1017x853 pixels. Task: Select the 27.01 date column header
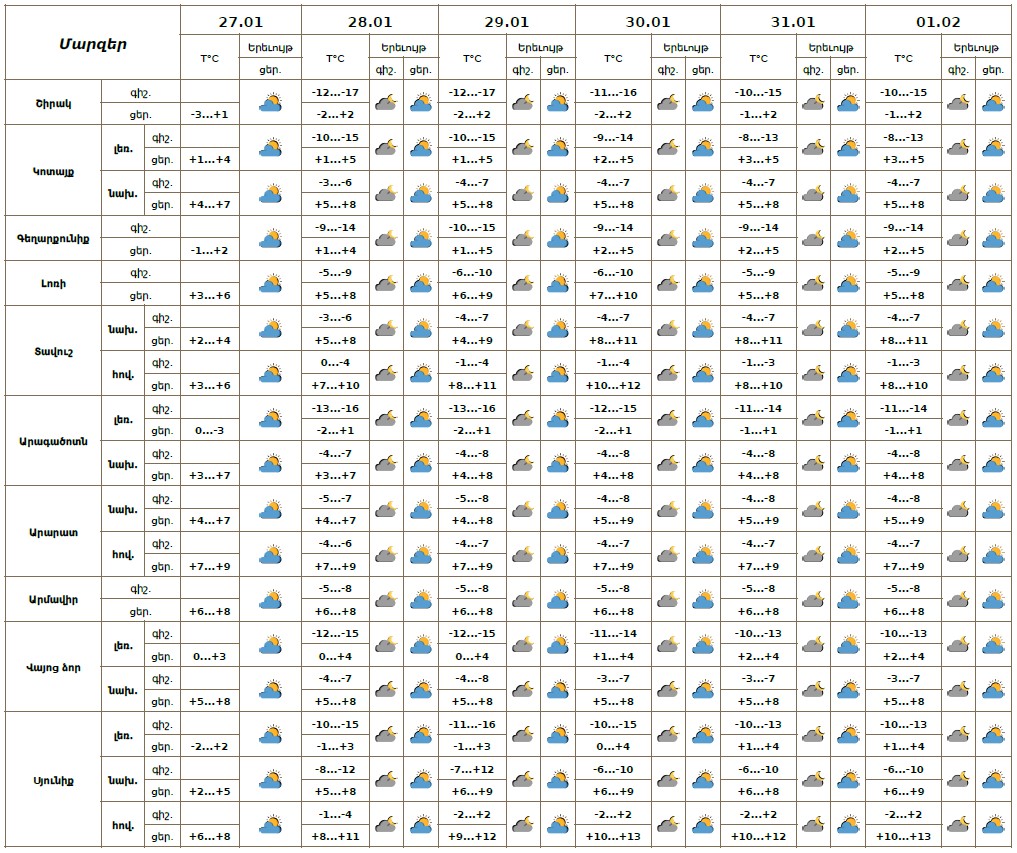point(240,21)
